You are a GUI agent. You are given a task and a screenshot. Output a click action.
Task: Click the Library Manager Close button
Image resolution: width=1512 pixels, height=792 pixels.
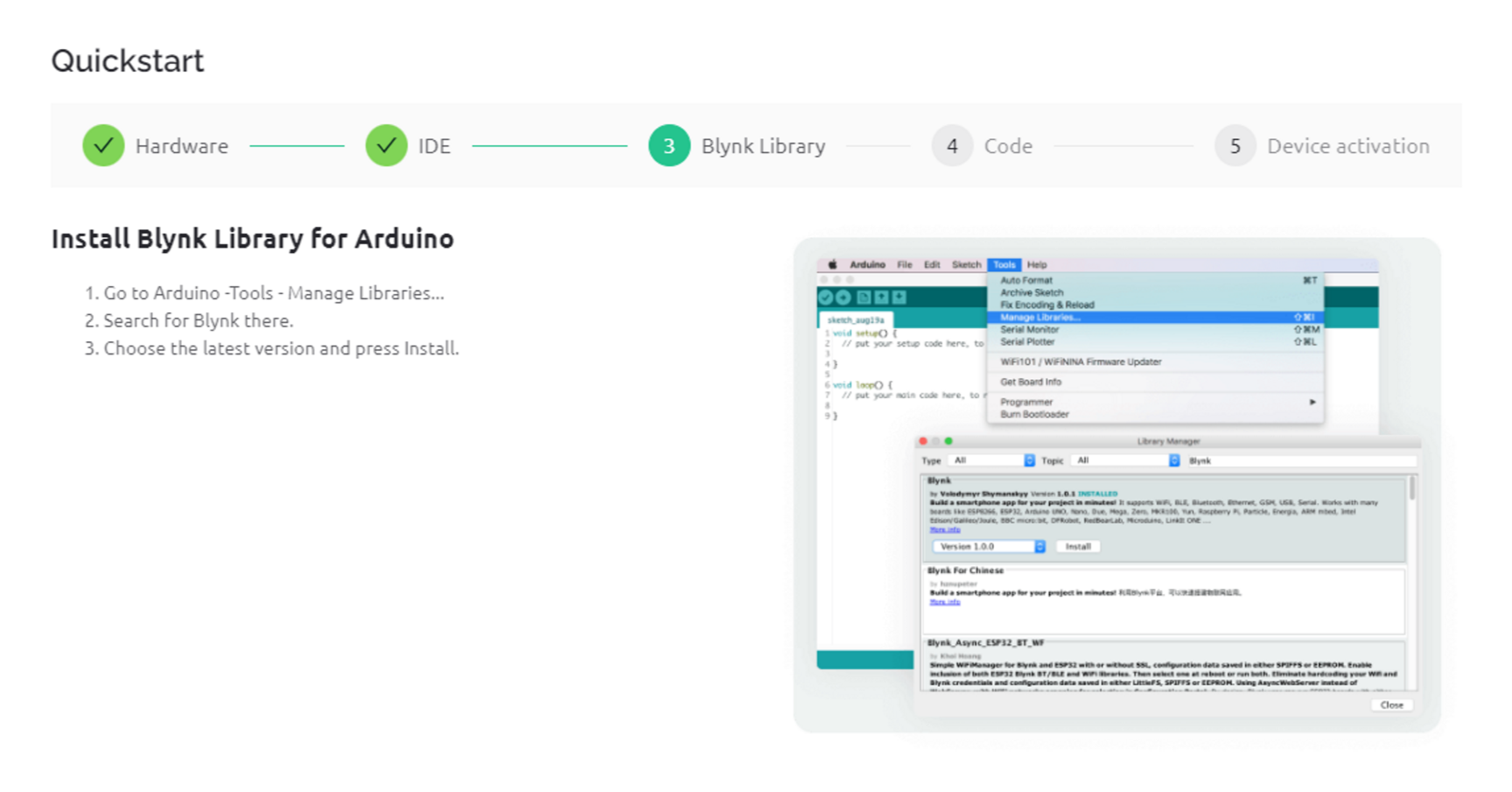(x=1391, y=704)
